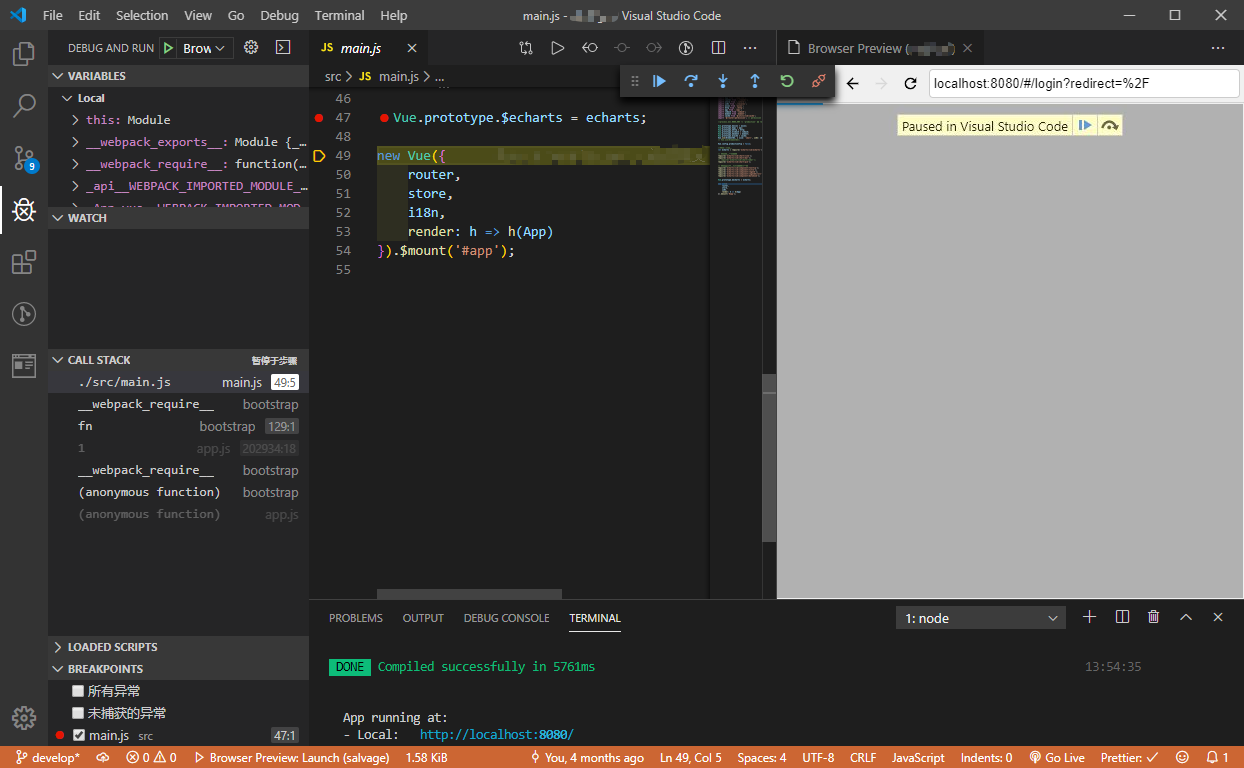Resume script from Paused in Visual Studio Code banner
The width and height of the screenshot is (1244, 768).
coord(1085,126)
